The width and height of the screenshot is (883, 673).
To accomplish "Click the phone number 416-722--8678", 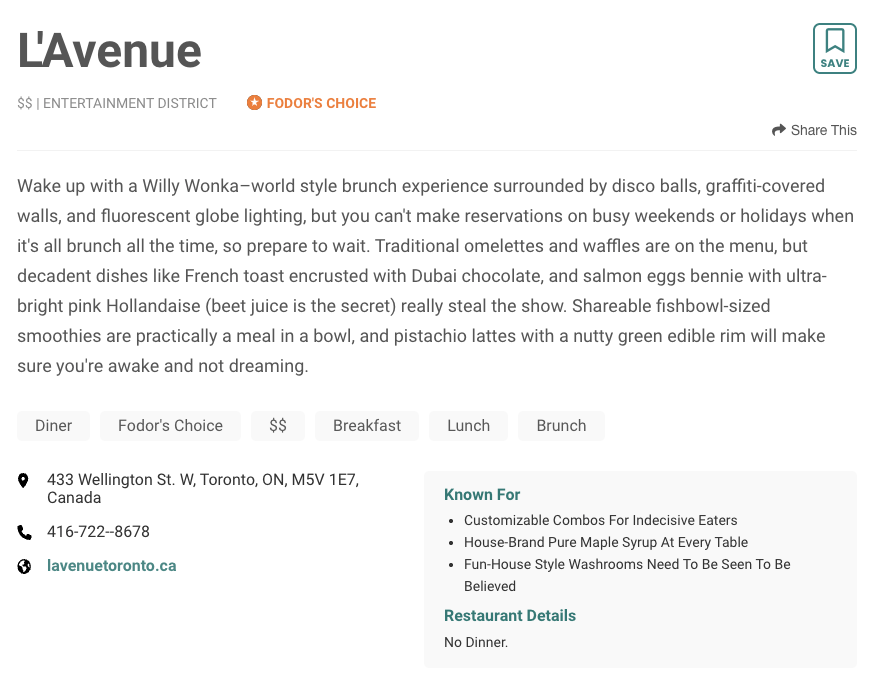I will (98, 532).
